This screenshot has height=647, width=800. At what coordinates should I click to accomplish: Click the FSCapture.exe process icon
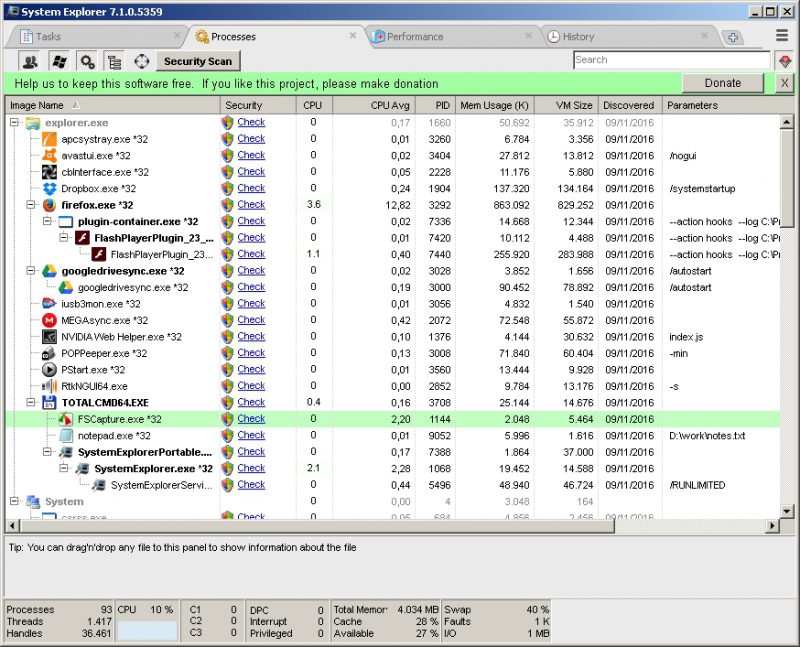point(66,419)
